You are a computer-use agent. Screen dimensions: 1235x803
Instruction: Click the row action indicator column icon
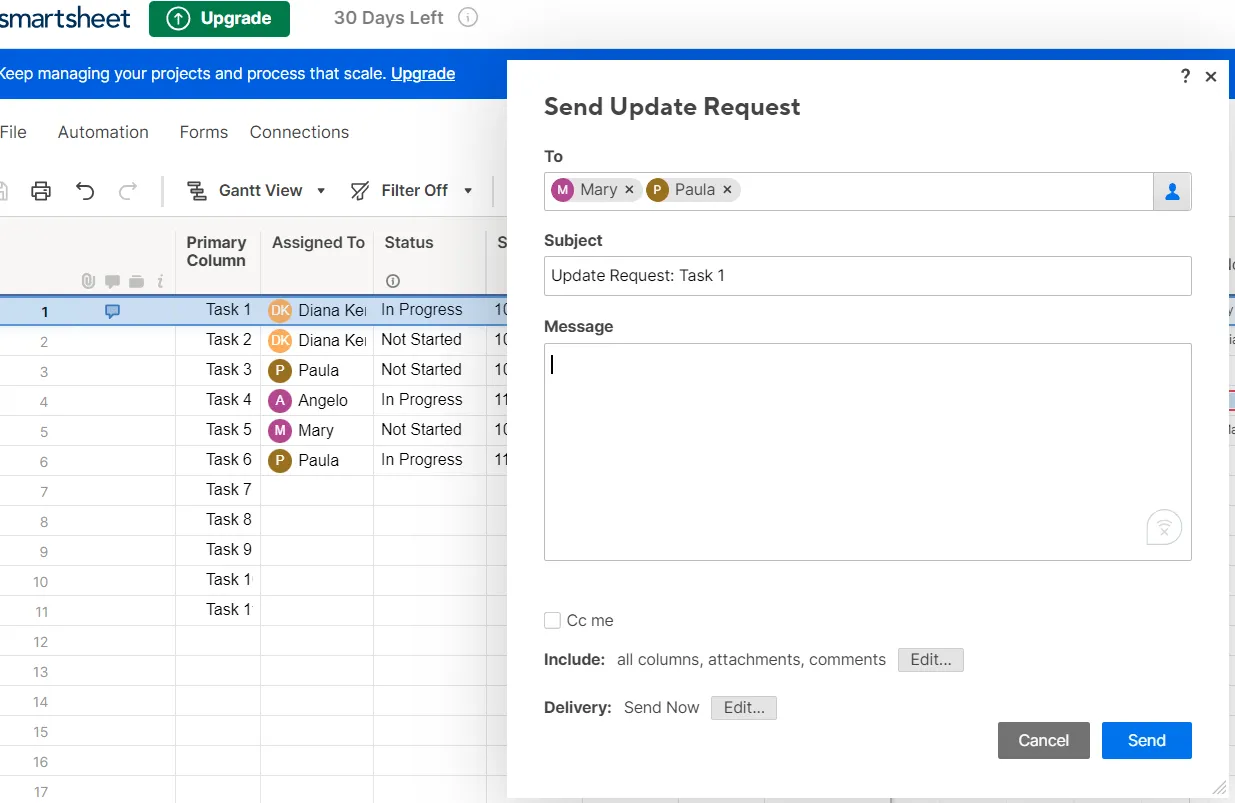point(160,282)
